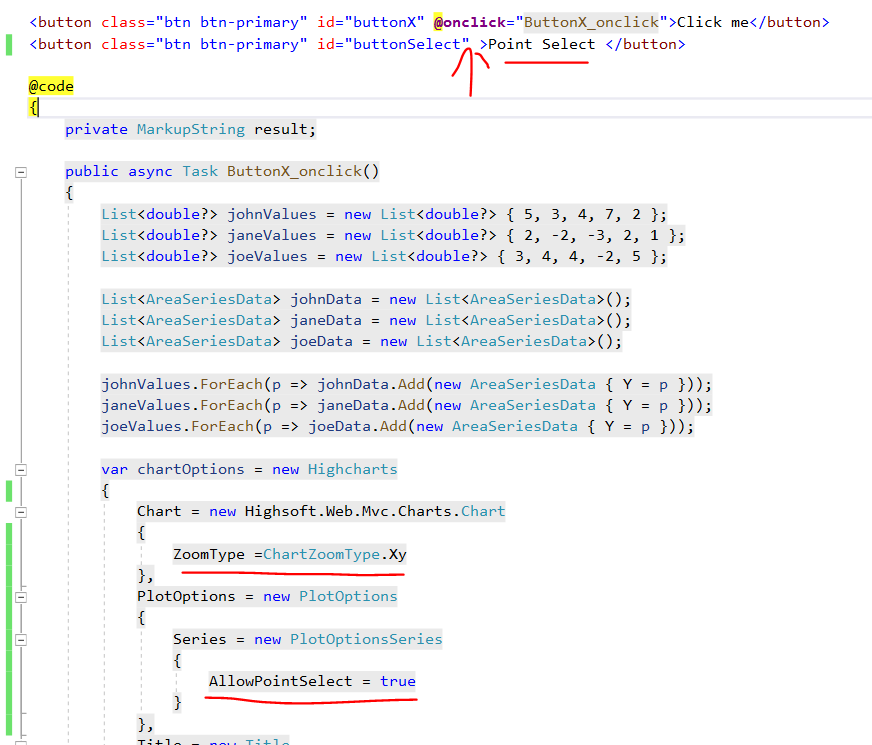Click the green margin bar near chartOptions
This screenshot has height=745, width=872.
pyautogui.click(x=7, y=490)
